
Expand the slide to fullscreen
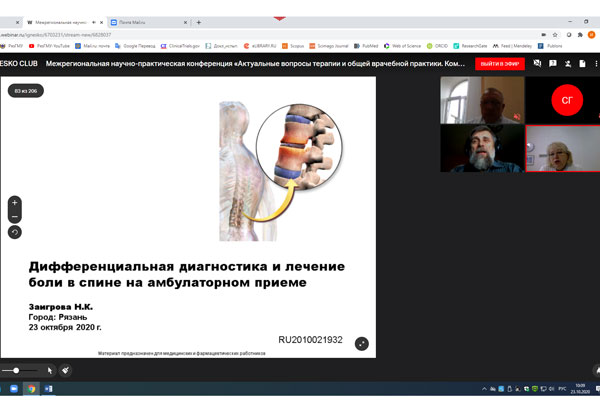(361, 343)
